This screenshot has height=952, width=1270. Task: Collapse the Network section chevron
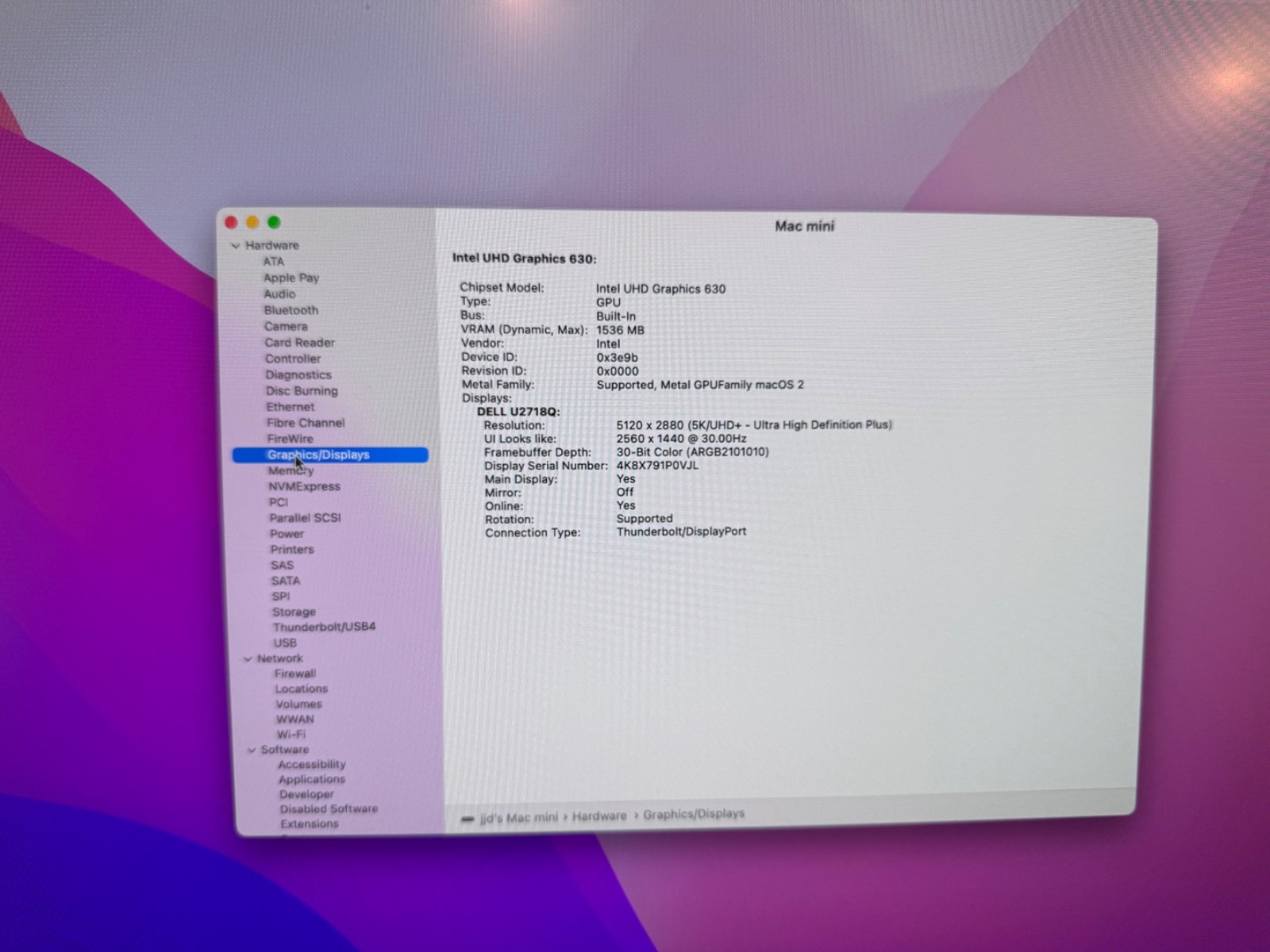coord(248,659)
